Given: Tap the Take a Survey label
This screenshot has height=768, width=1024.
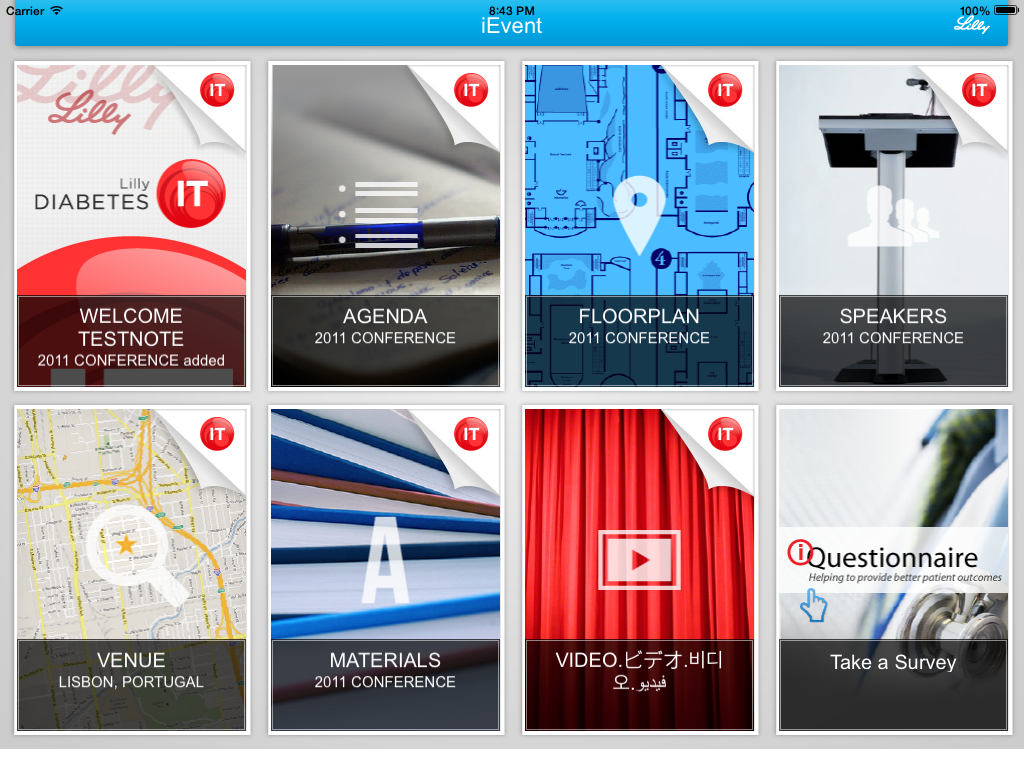Looking at the screenshot, I should coord(893,662).
